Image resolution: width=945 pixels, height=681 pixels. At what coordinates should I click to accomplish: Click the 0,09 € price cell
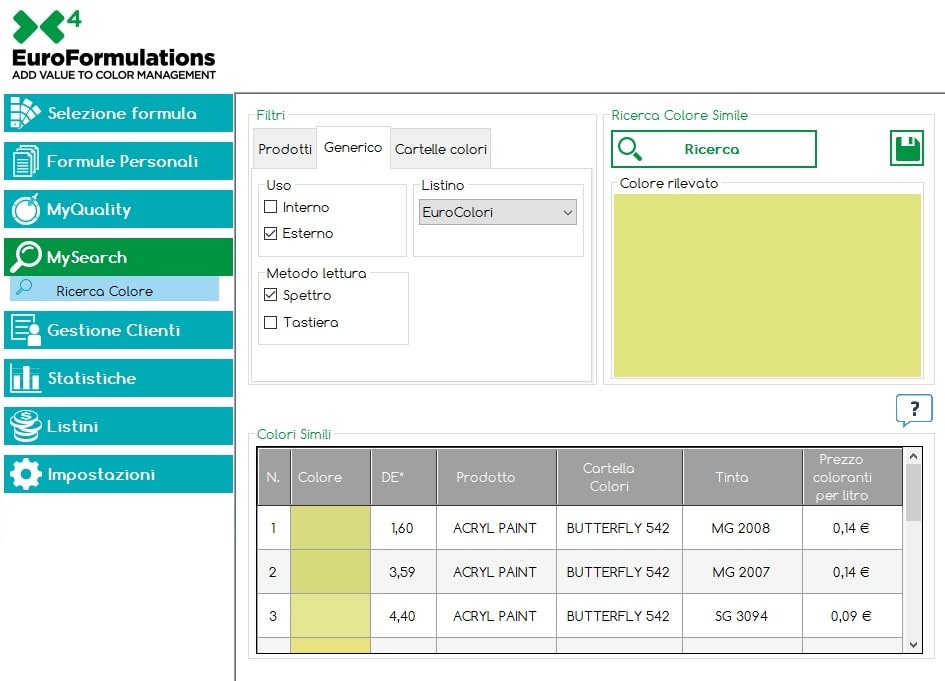[x=852, y=616]
